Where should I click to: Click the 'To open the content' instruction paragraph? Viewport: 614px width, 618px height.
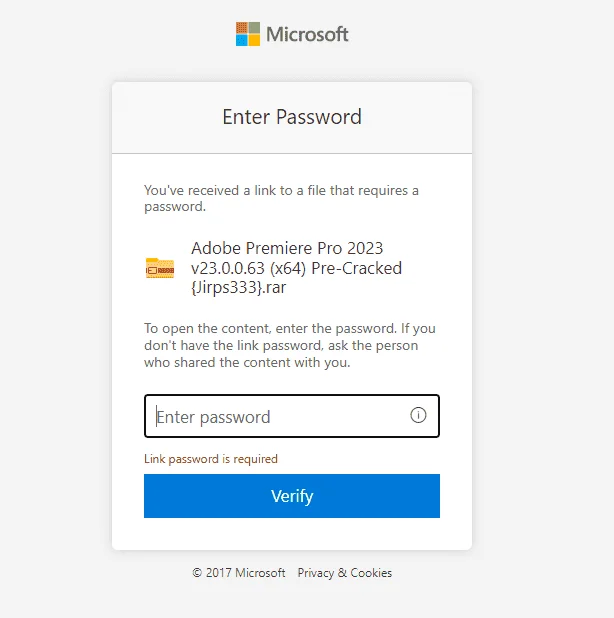[x=290, y=345]
